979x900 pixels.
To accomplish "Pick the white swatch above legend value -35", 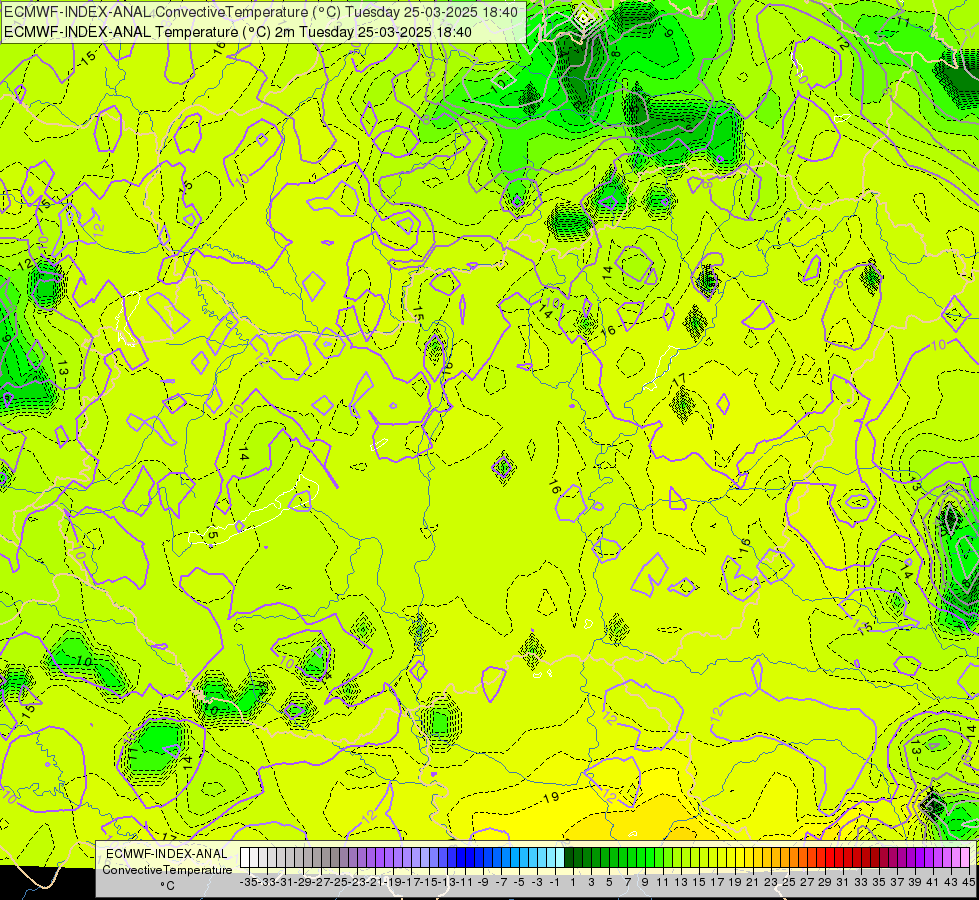I will 245,857.
